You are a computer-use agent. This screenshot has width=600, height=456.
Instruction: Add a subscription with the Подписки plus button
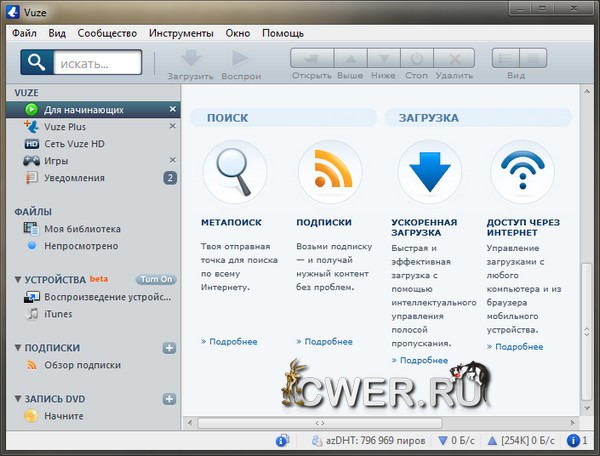(169, 348)
